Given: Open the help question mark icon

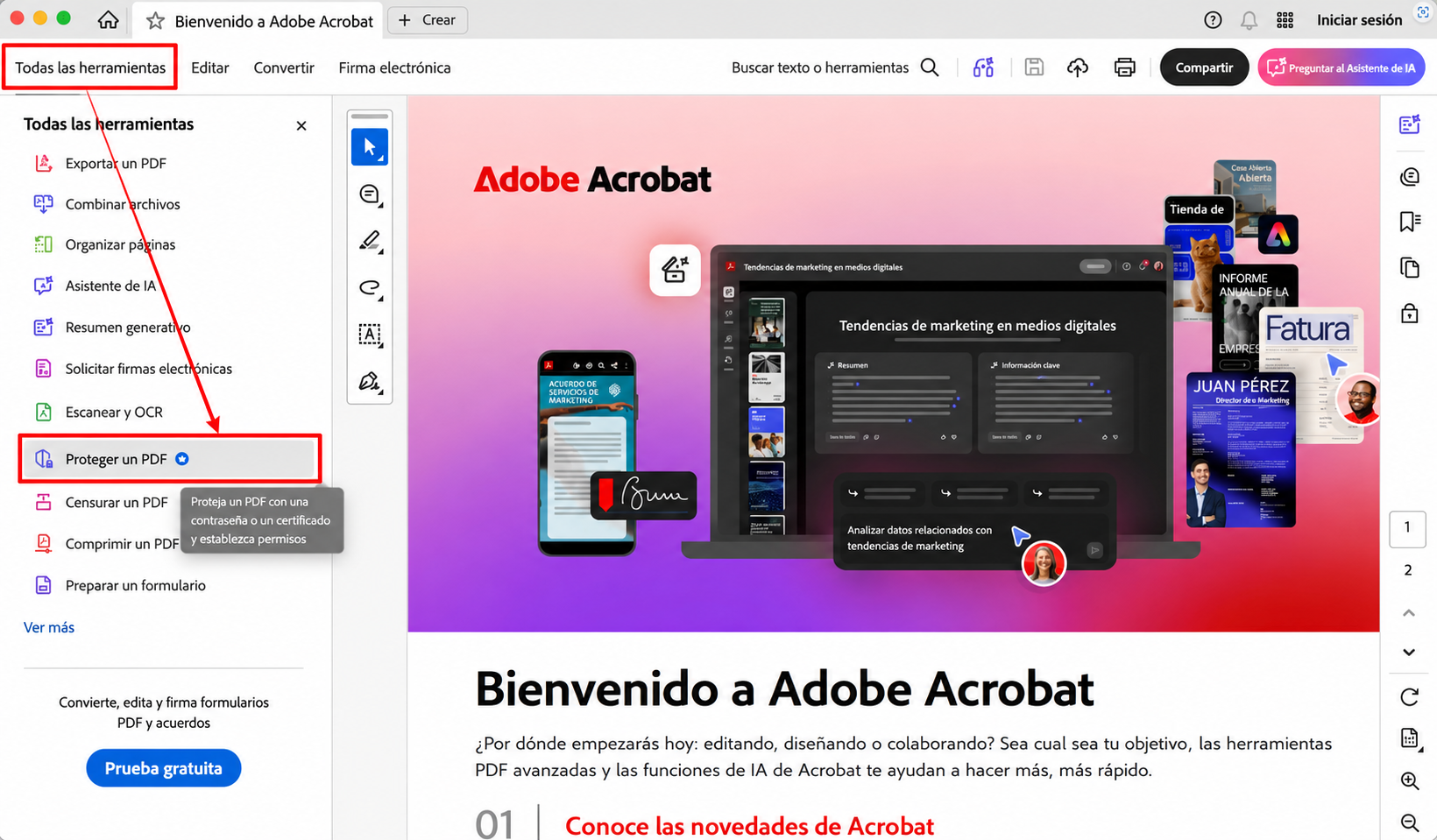Looking at the screenshot, I should (x=1213, y=19).
